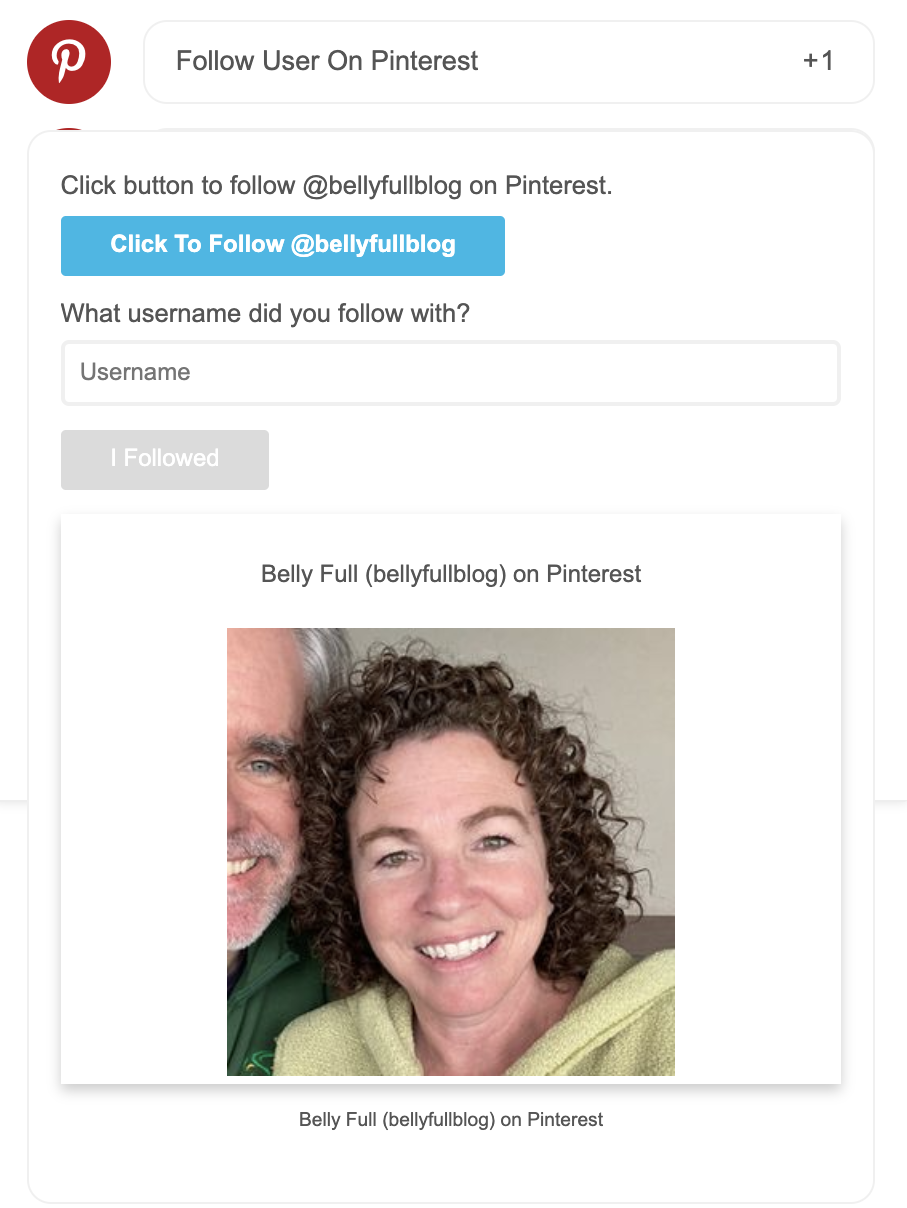Image resolution: width=907 pixels, height=1208 pixels.
Task: Click the Username input field
Action: click(450, 372)
